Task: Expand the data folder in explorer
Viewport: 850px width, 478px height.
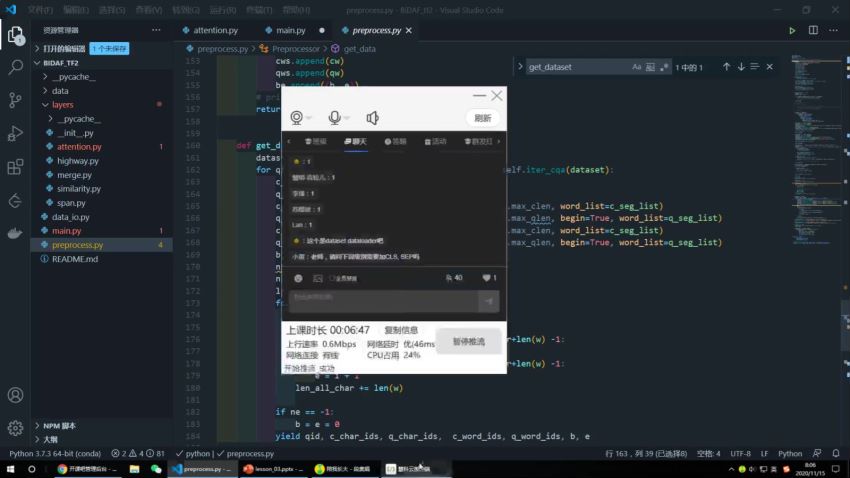Action: pos(46,90)
